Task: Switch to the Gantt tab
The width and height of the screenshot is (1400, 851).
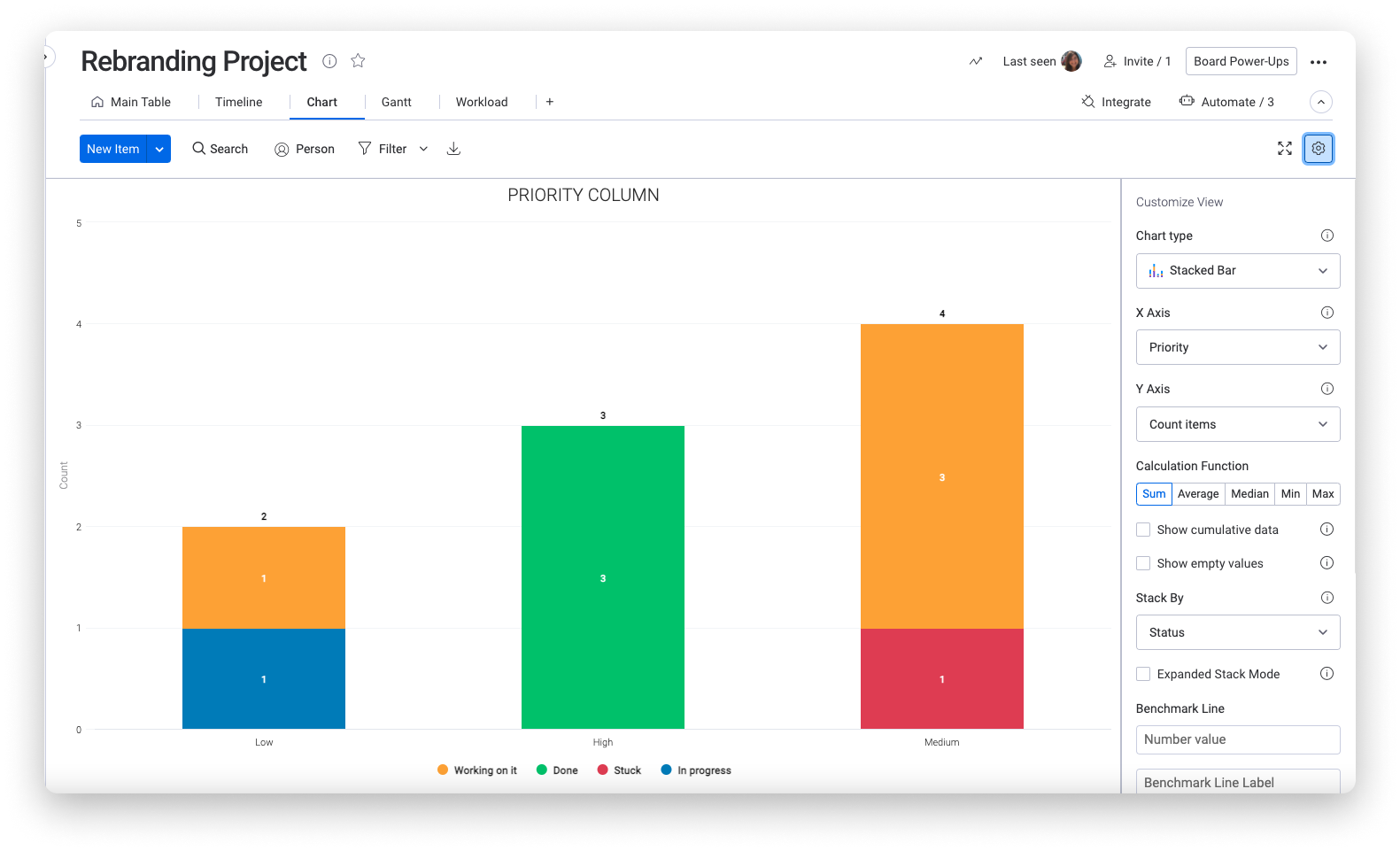Action: tap(396, 102)
